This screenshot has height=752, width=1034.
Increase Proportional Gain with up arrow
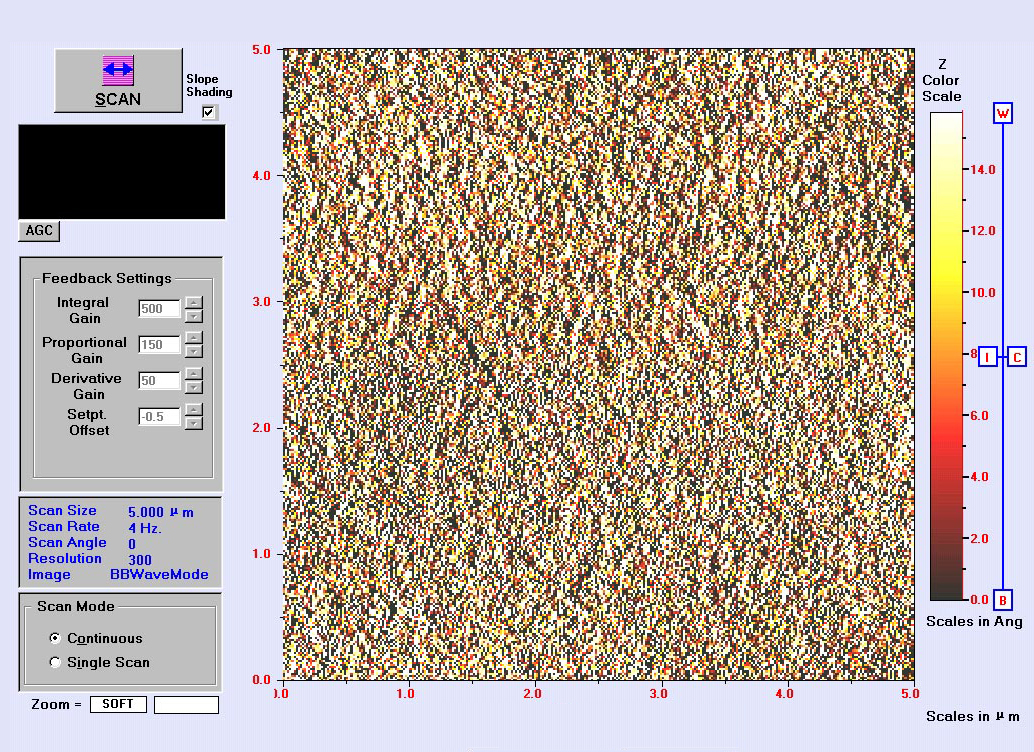point(194,338)
